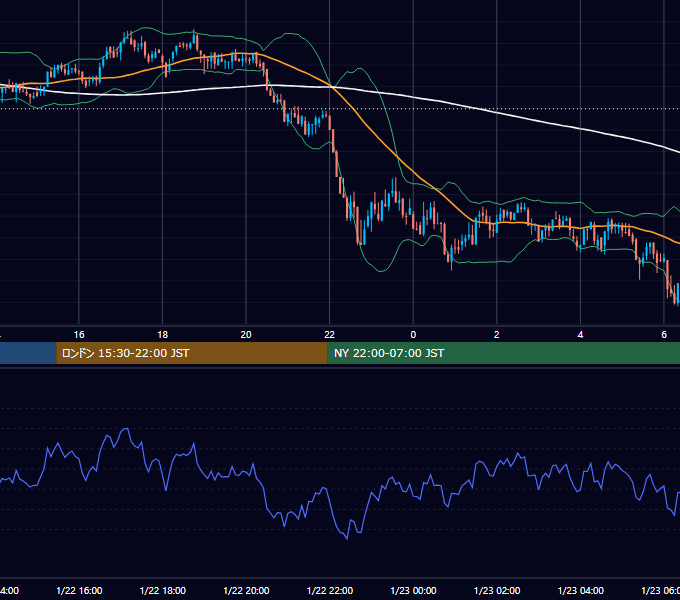Click the 1/22 22:00 label on the oscillator axis
This screenshot has width=680, height=600.
pos(330,591)
